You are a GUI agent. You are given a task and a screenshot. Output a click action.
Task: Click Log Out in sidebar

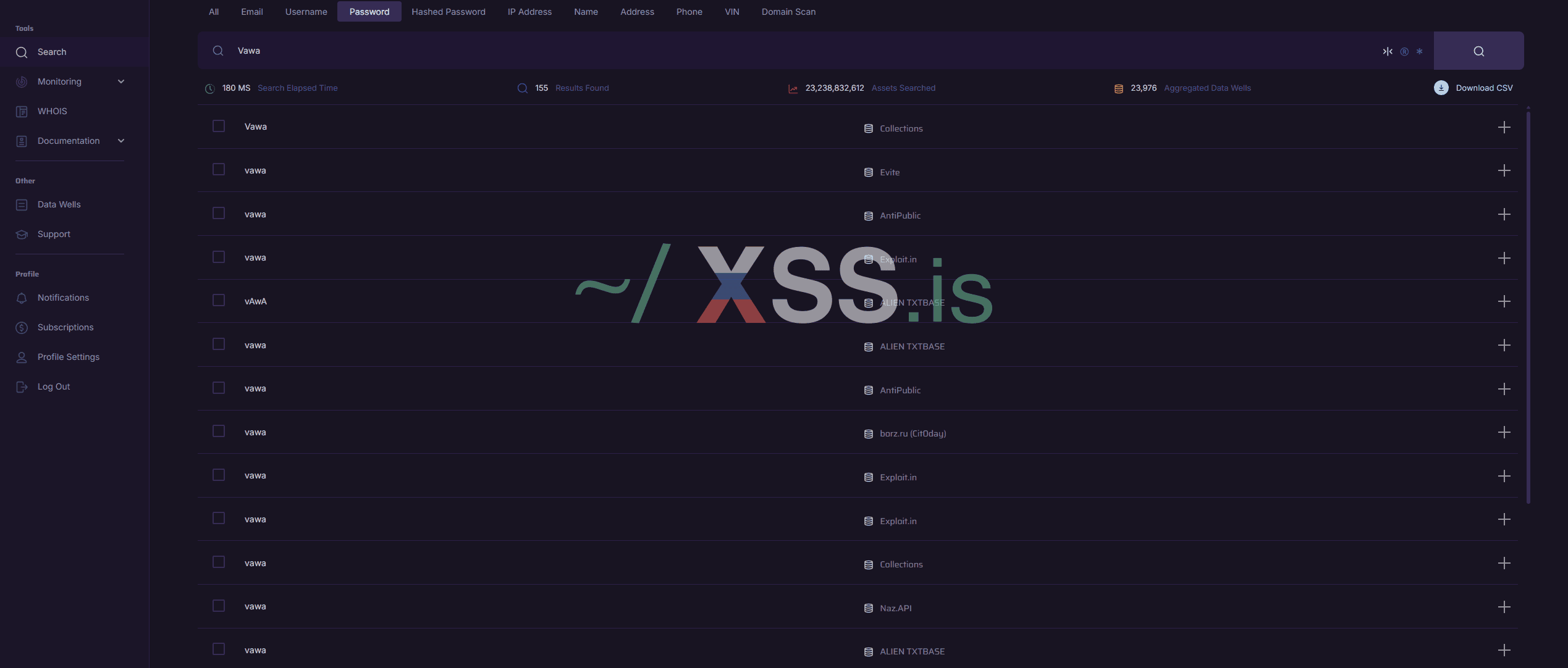coord(54,386)
